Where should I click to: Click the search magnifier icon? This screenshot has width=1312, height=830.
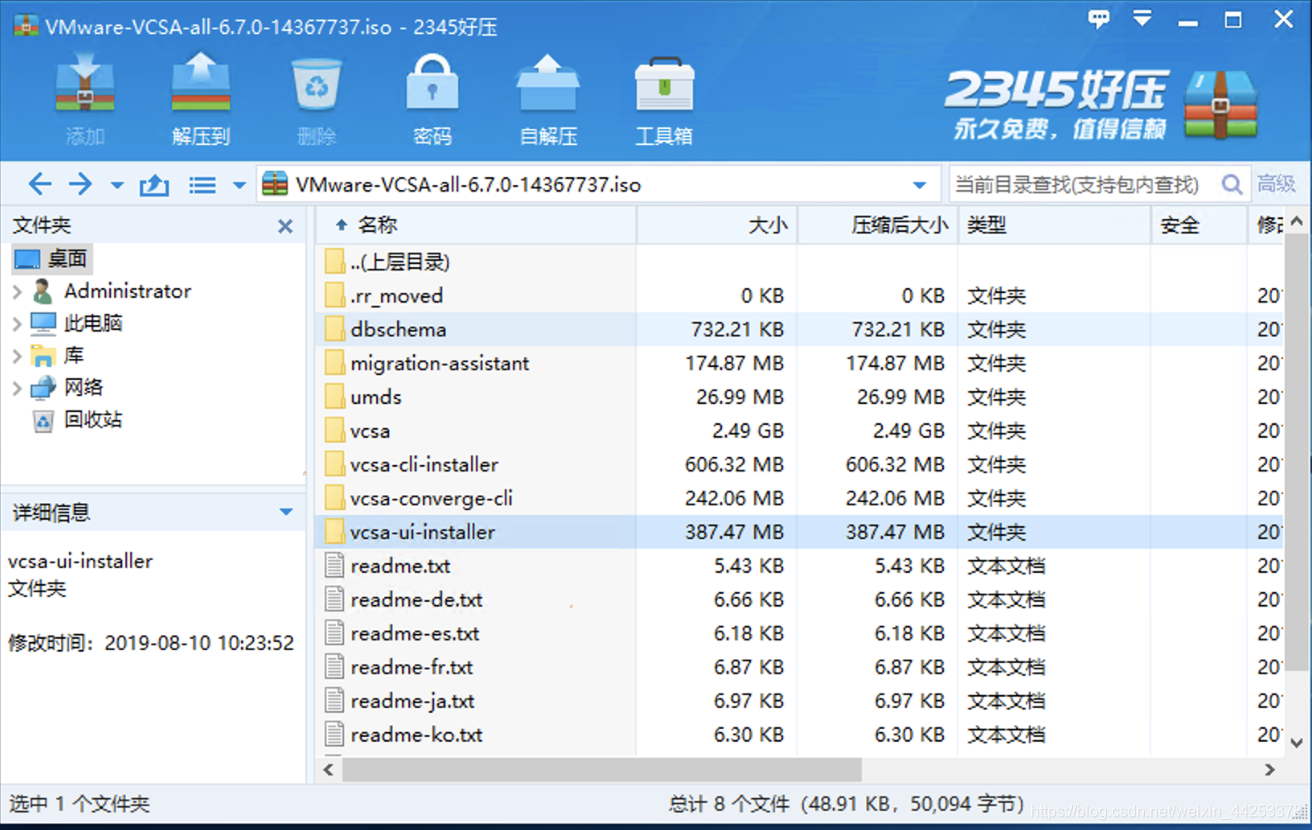tap(1231, 184)
